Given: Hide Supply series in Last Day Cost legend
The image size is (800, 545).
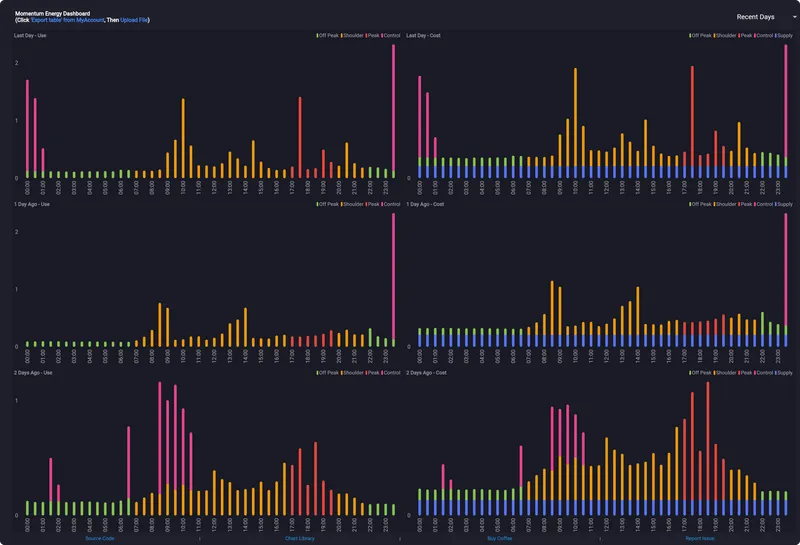Looking at the screenshot, I should 784,36.
